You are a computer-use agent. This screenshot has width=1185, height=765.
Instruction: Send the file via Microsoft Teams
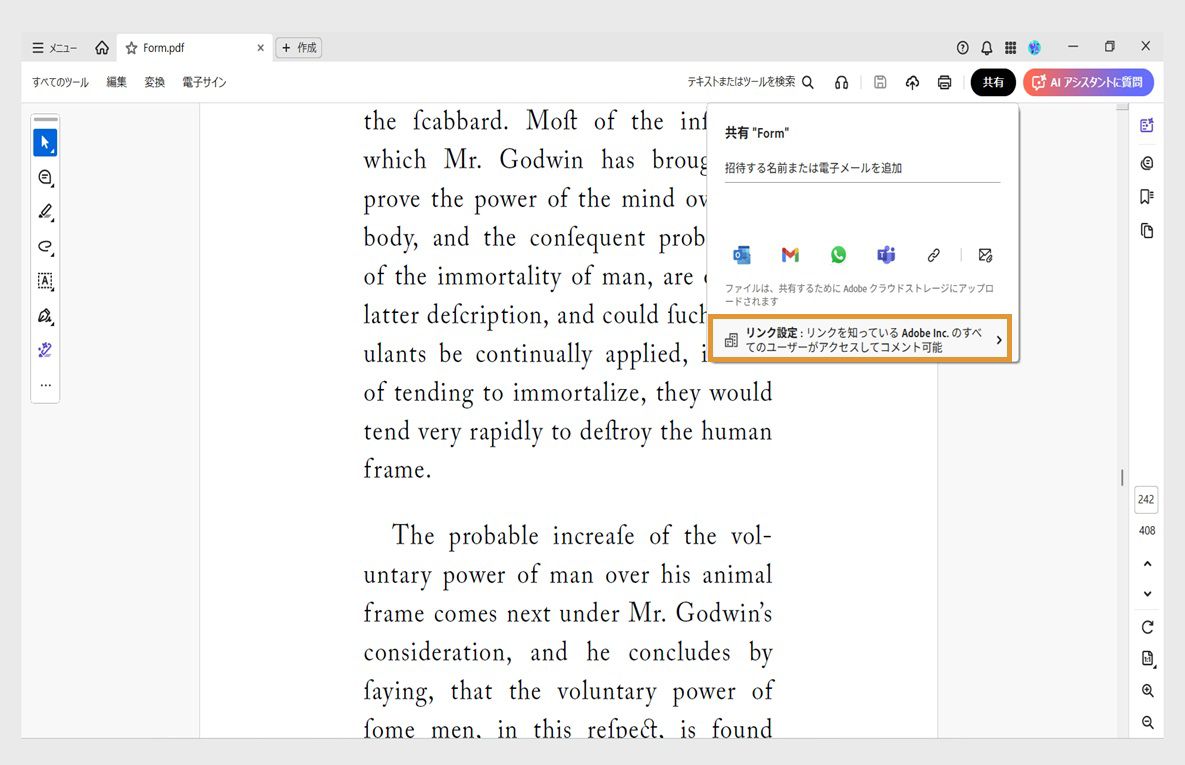click(885, 254)
